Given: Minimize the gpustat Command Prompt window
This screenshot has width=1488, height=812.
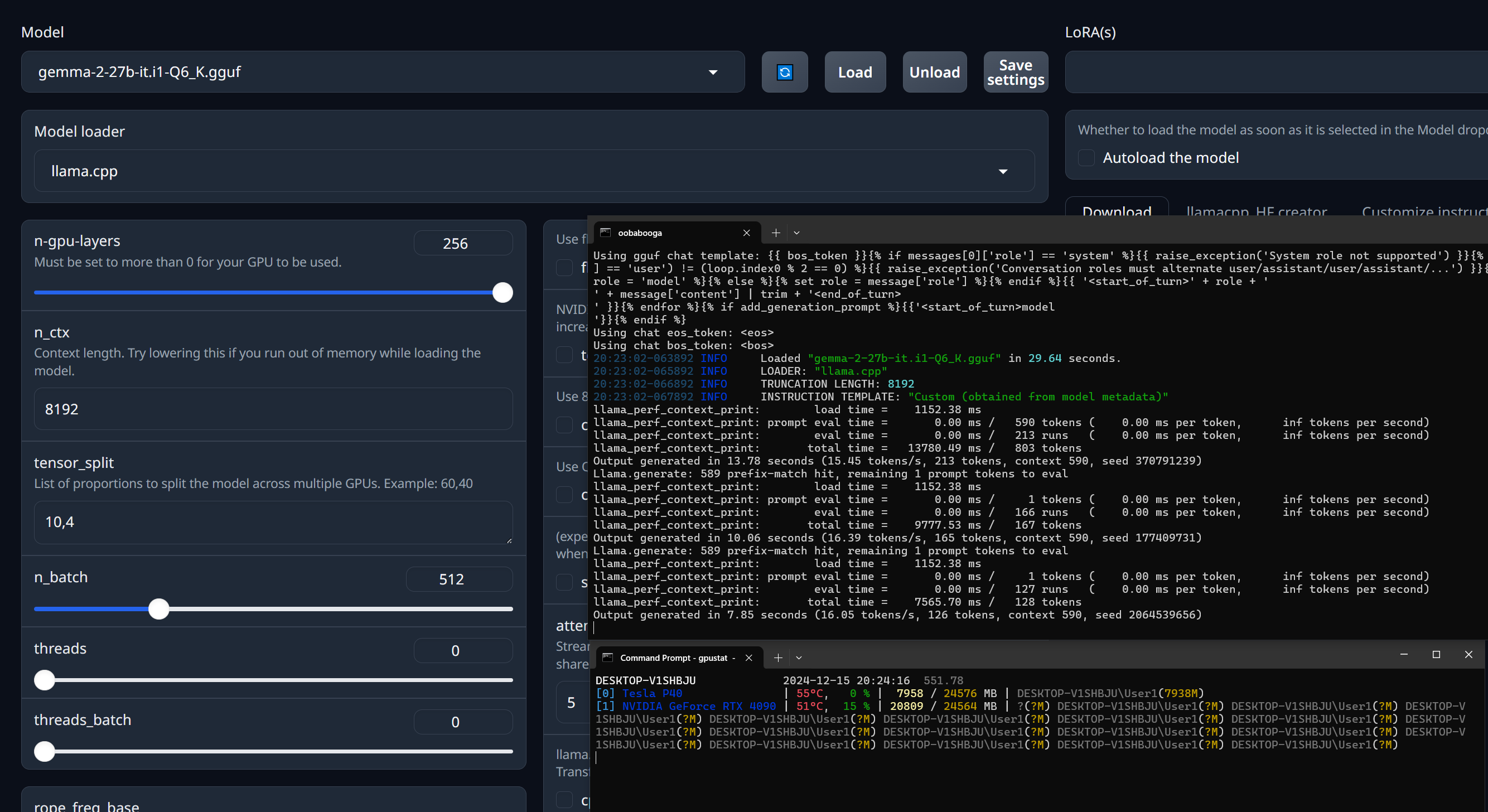Looking at the screenshot, I should point(1404,654).
